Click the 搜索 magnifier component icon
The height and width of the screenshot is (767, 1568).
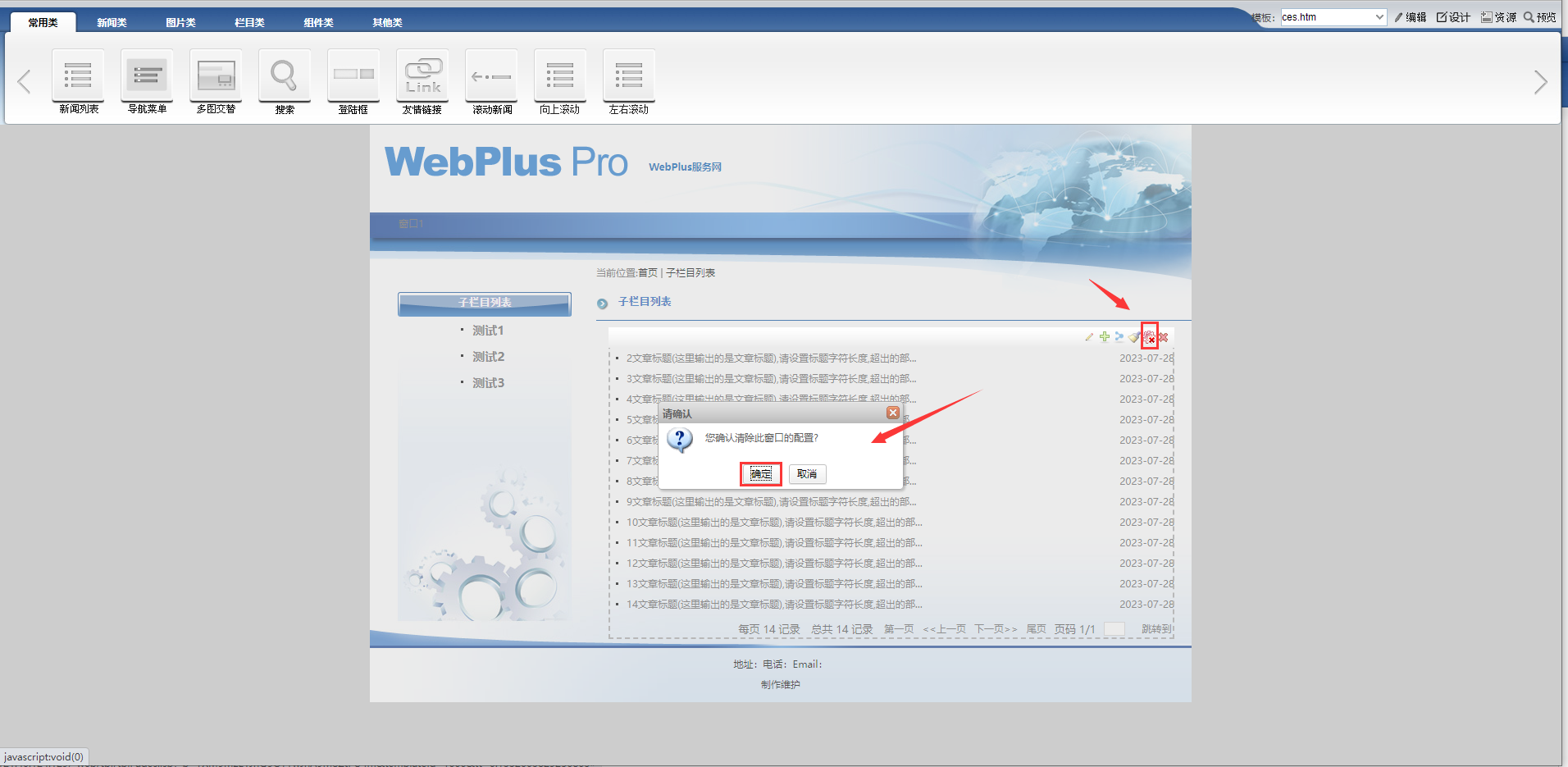point(285,75)
